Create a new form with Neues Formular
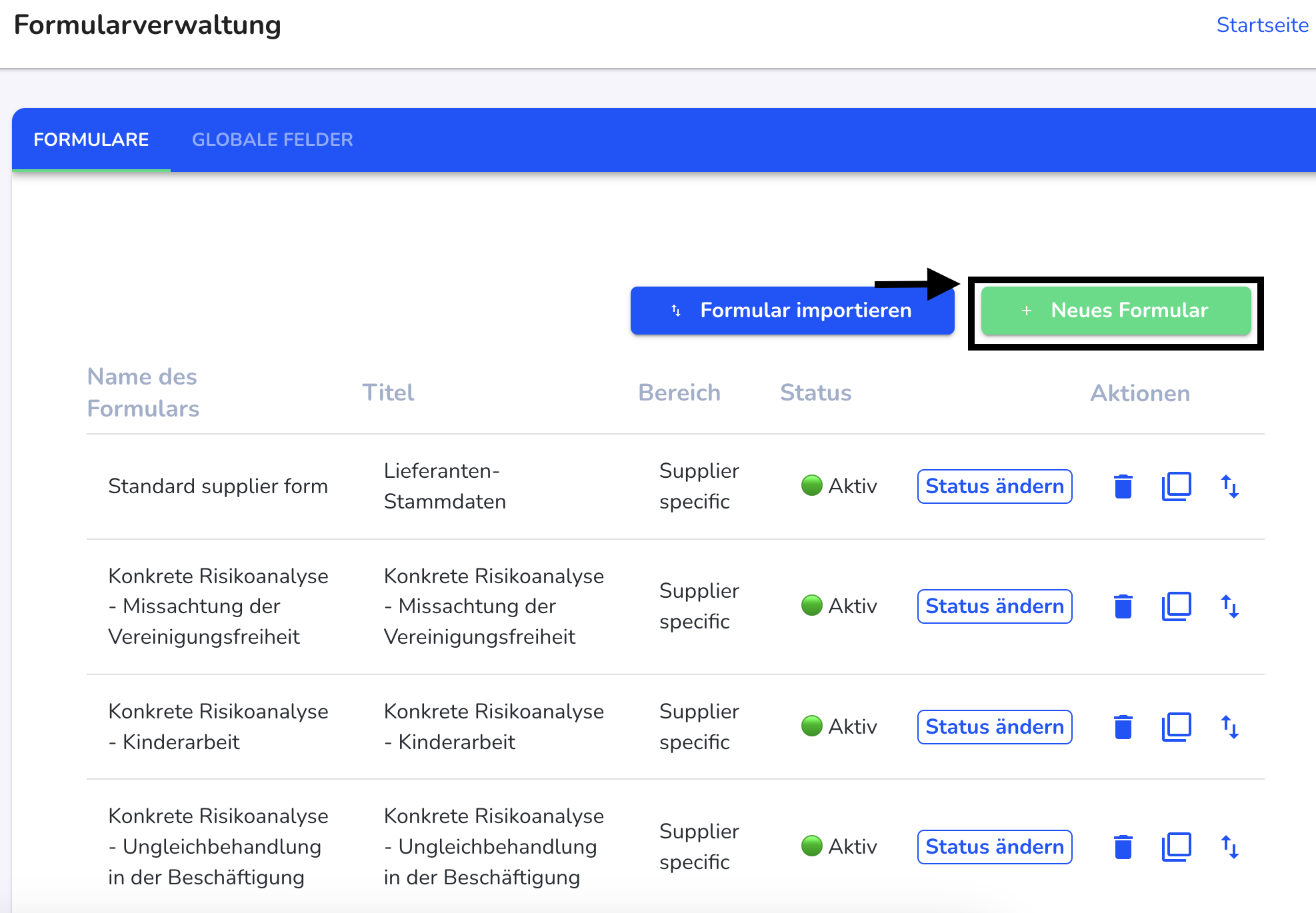This screenshot has width=1316, height=913. click(1116, 311)
